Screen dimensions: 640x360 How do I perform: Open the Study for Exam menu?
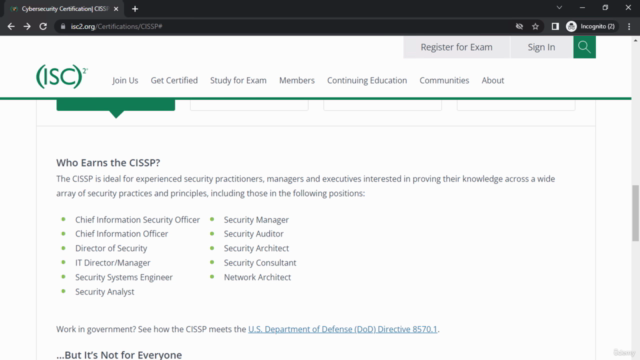(238, 80)
